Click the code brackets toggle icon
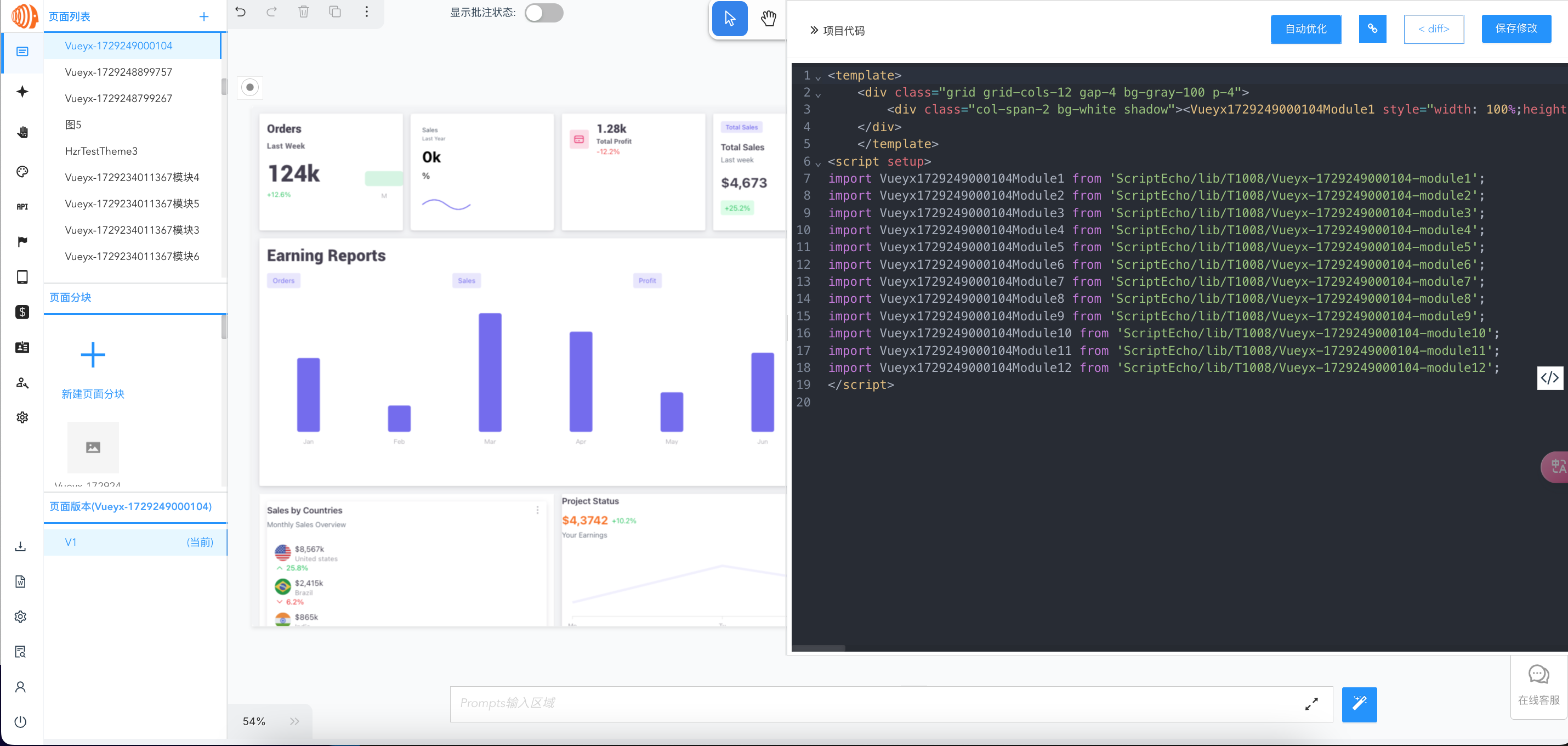This screenshot has height=746, width=1568. coord(1549,377)
